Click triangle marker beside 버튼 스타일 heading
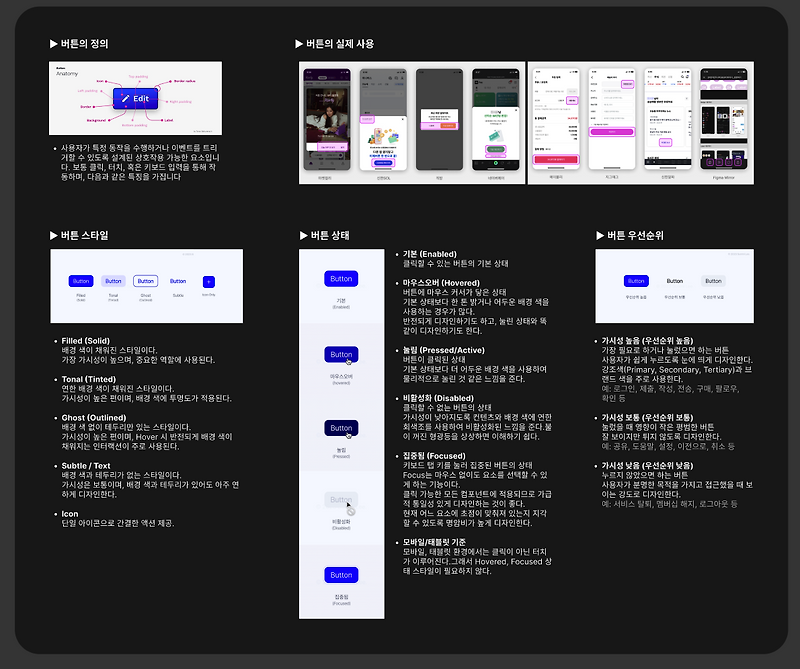Screen dimensions: 800x669 (54, 235)
